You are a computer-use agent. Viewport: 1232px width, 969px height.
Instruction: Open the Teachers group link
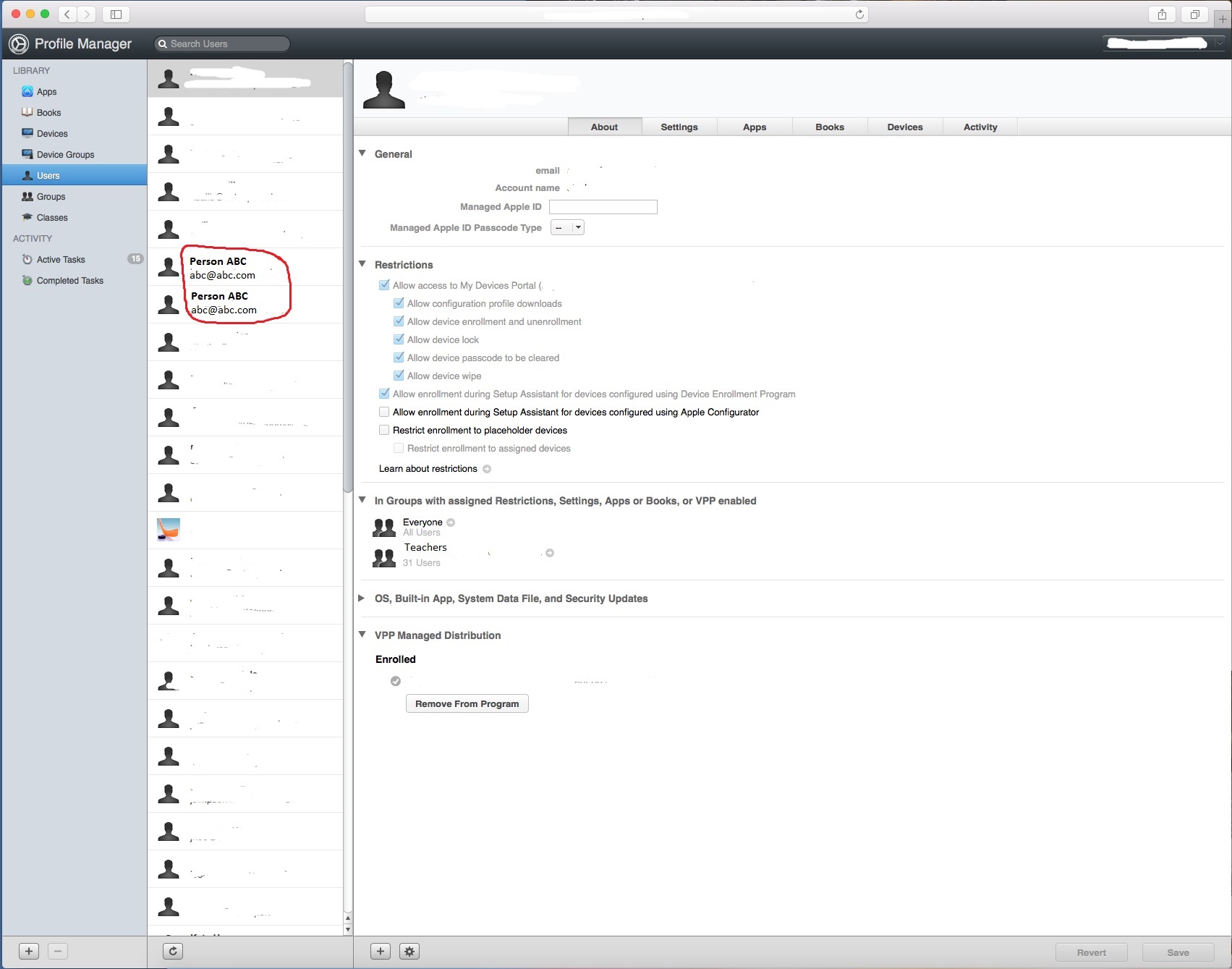(x=425, y=548)
